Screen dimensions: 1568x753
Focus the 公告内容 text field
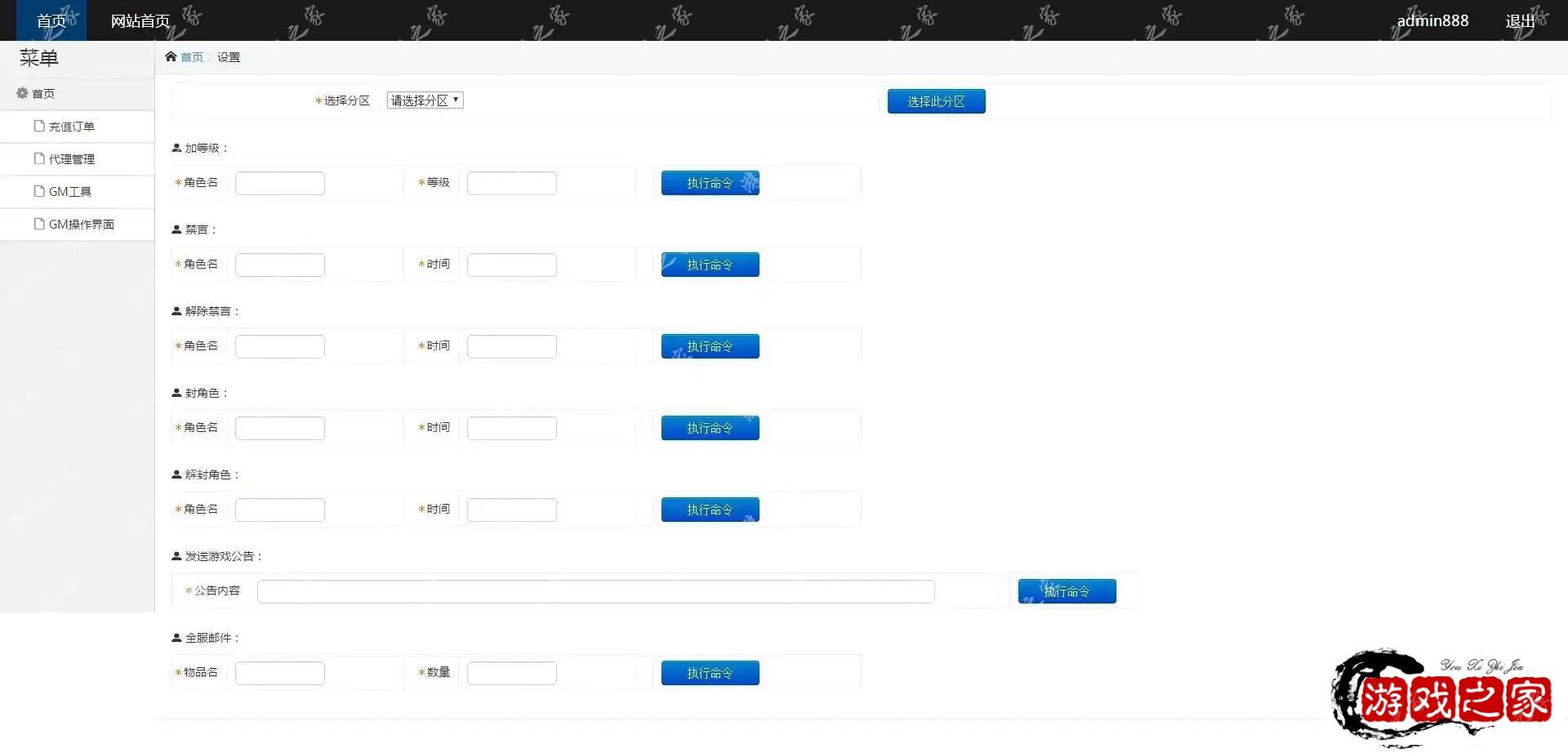pos(595,591)
